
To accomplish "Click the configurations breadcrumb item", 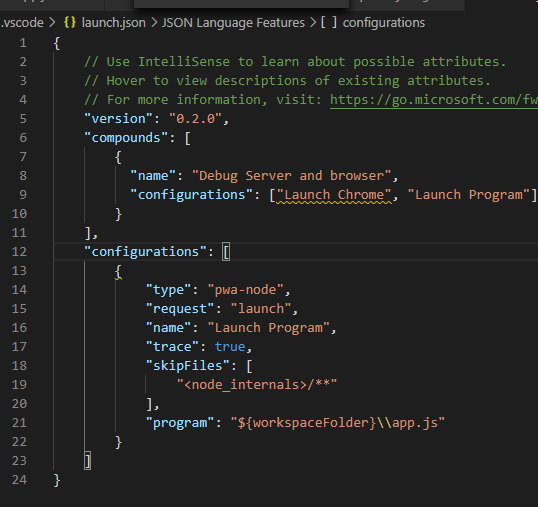I will tap(384, 23).
